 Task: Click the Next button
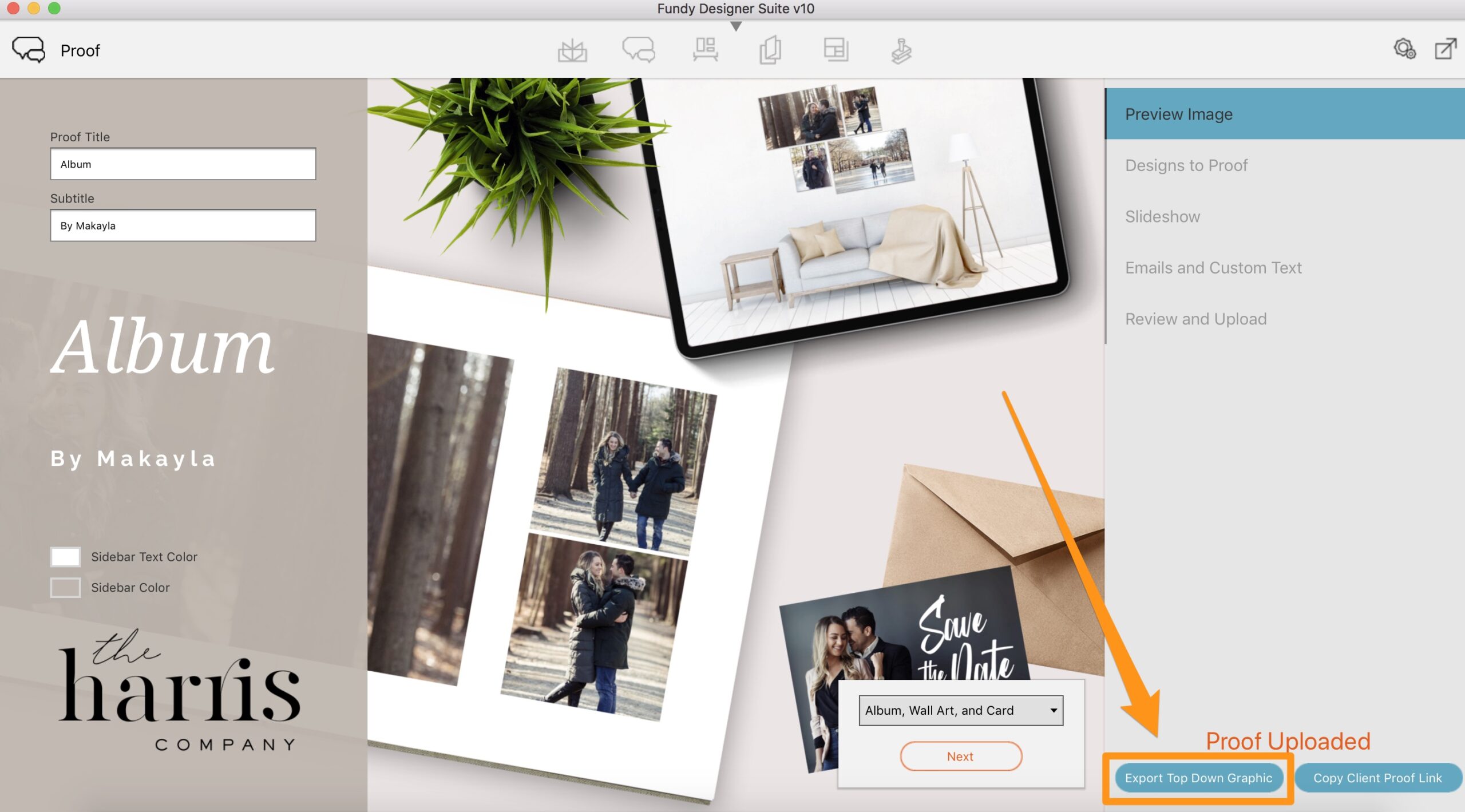coord(961,756)
